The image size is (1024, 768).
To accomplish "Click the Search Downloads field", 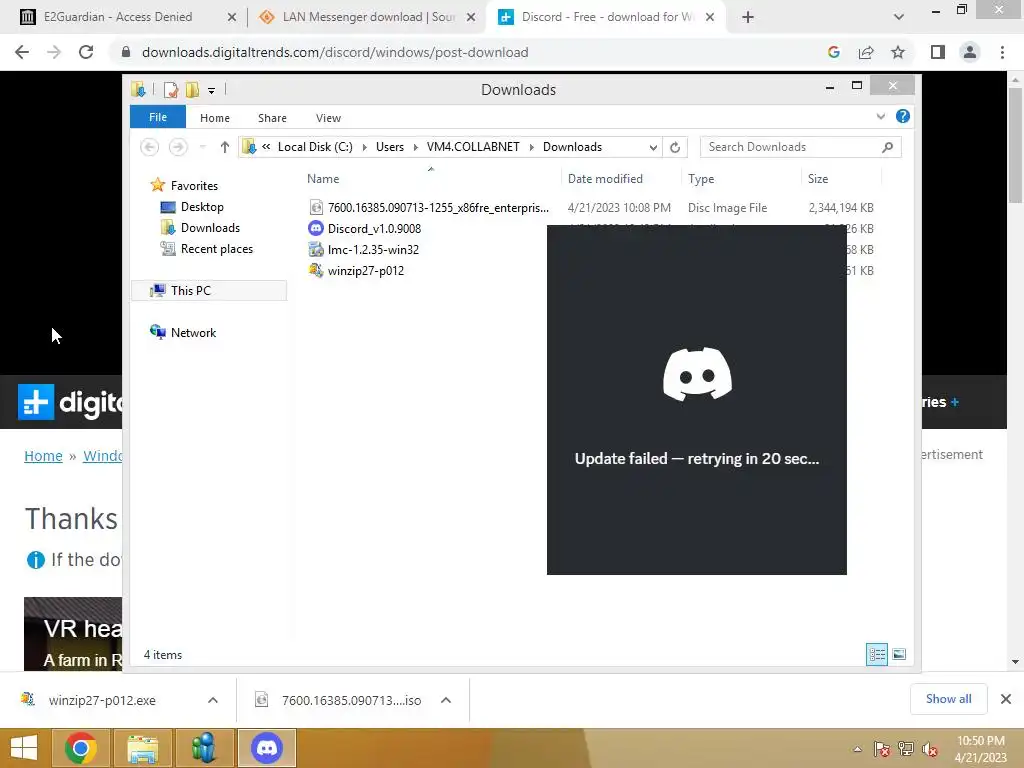I will [x=801, y=147].
